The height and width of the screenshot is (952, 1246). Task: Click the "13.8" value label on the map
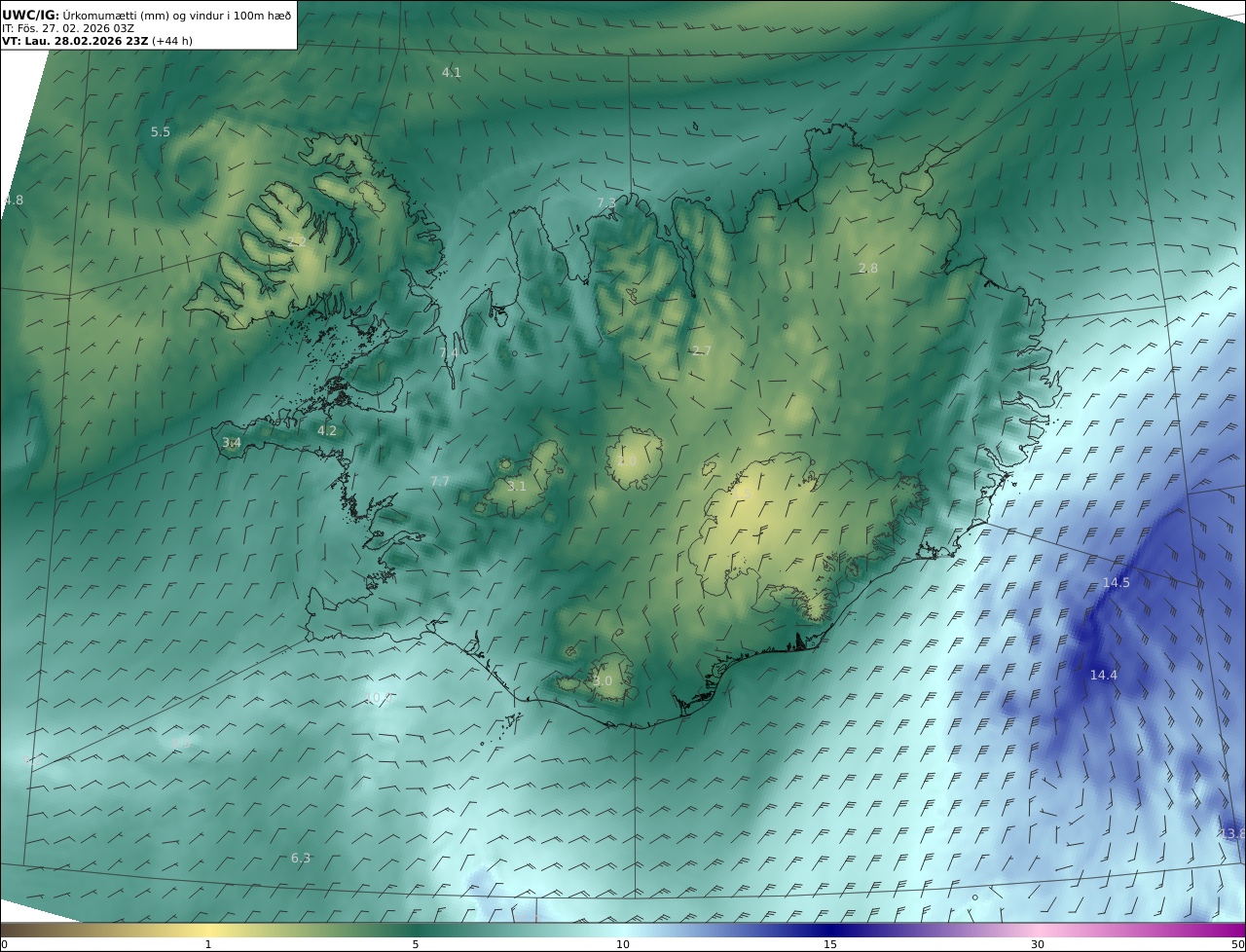click(1231, 833)
